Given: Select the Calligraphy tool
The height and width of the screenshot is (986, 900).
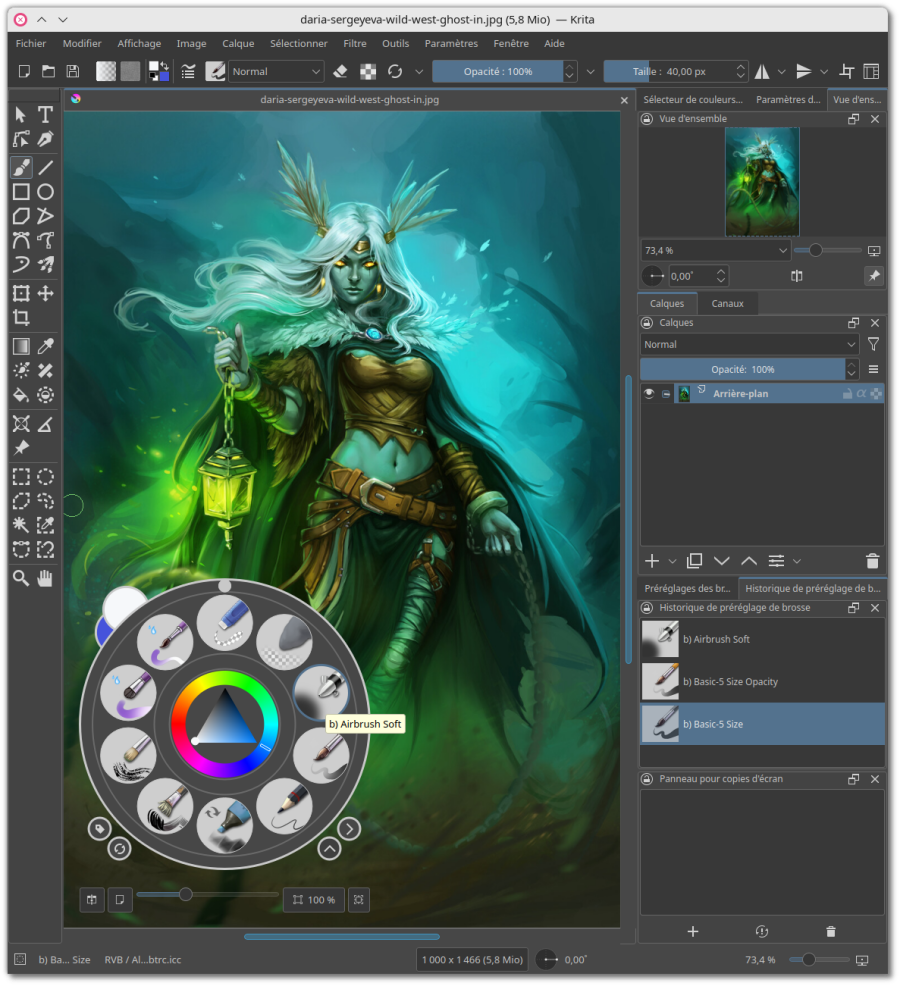Looking at the screenshot, I should pos(45,139).
